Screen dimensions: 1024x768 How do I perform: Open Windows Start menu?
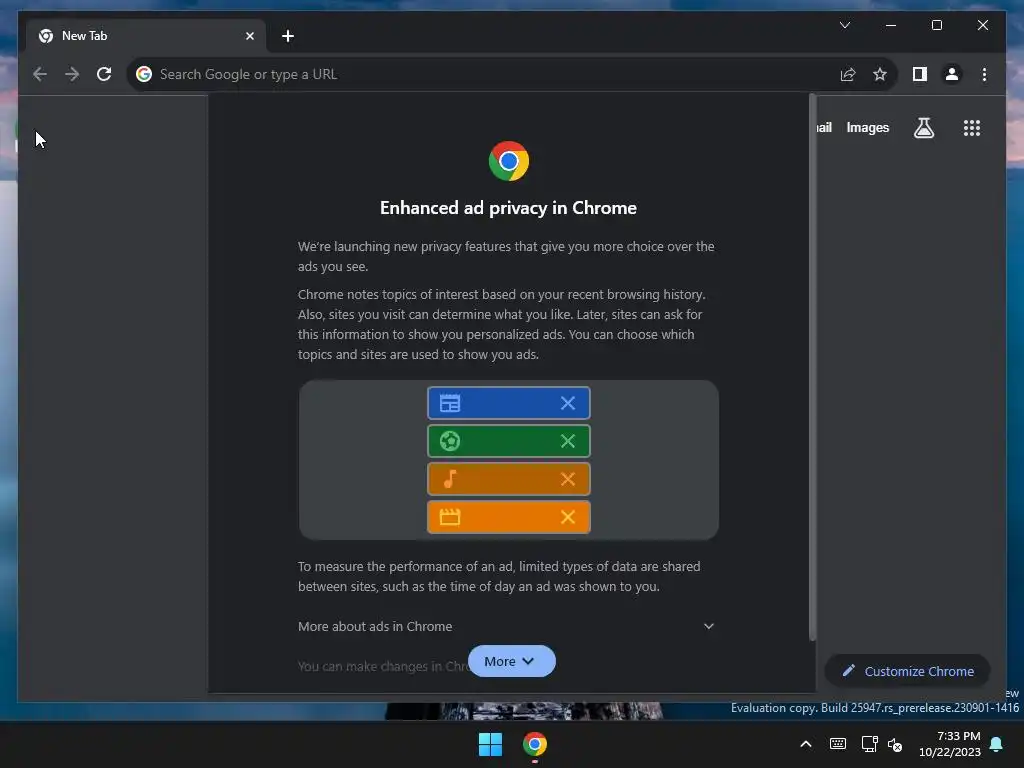490,744
